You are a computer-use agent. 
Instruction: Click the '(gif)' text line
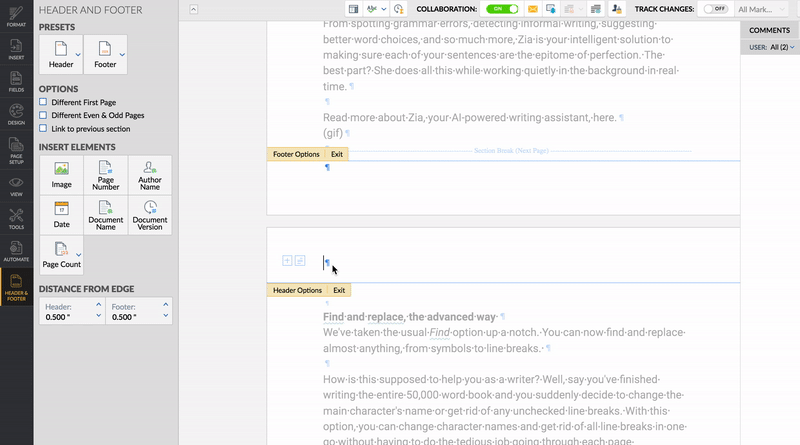pyautogui.click(x=333, y=133)
